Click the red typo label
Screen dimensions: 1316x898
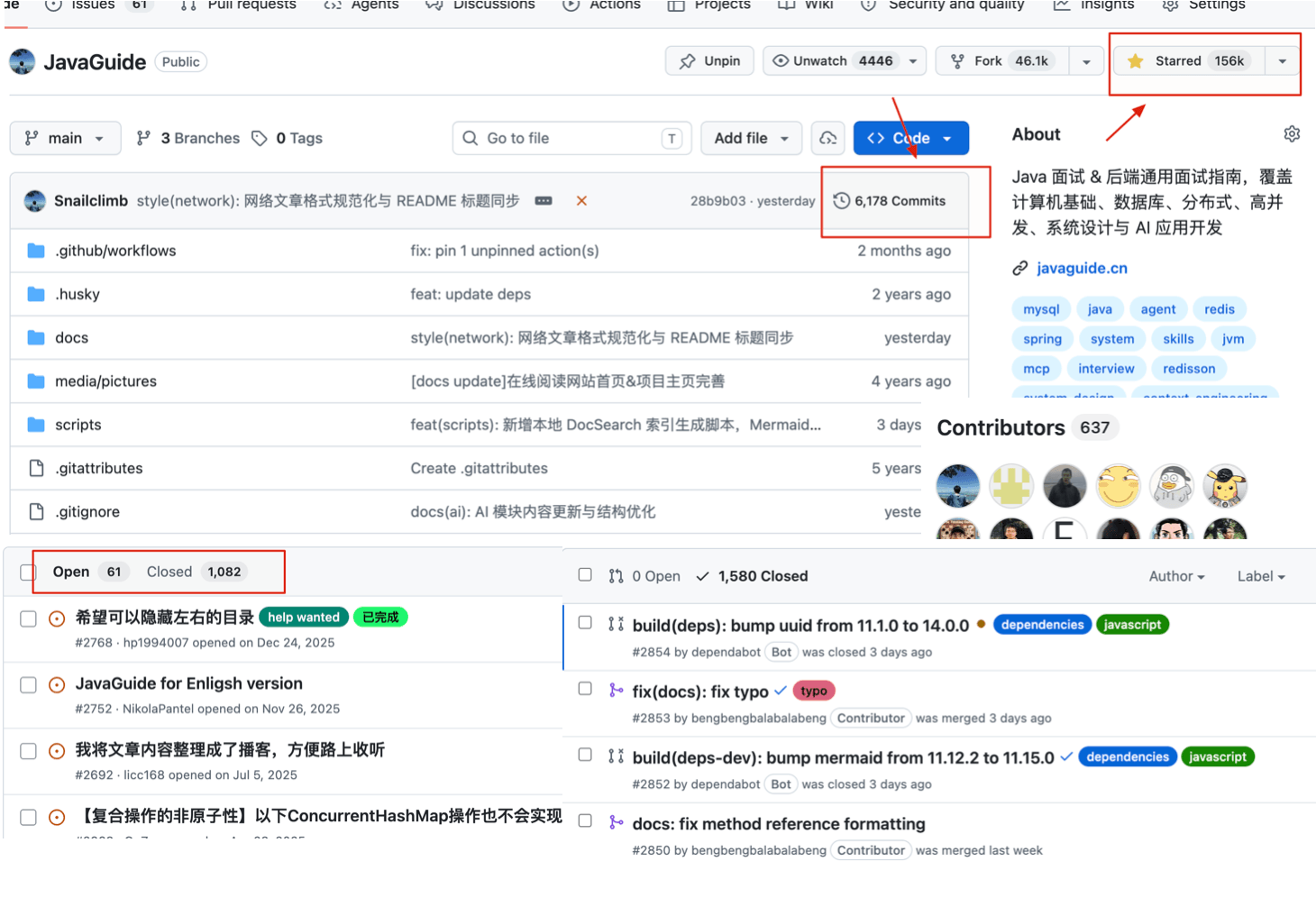(814, 691)
